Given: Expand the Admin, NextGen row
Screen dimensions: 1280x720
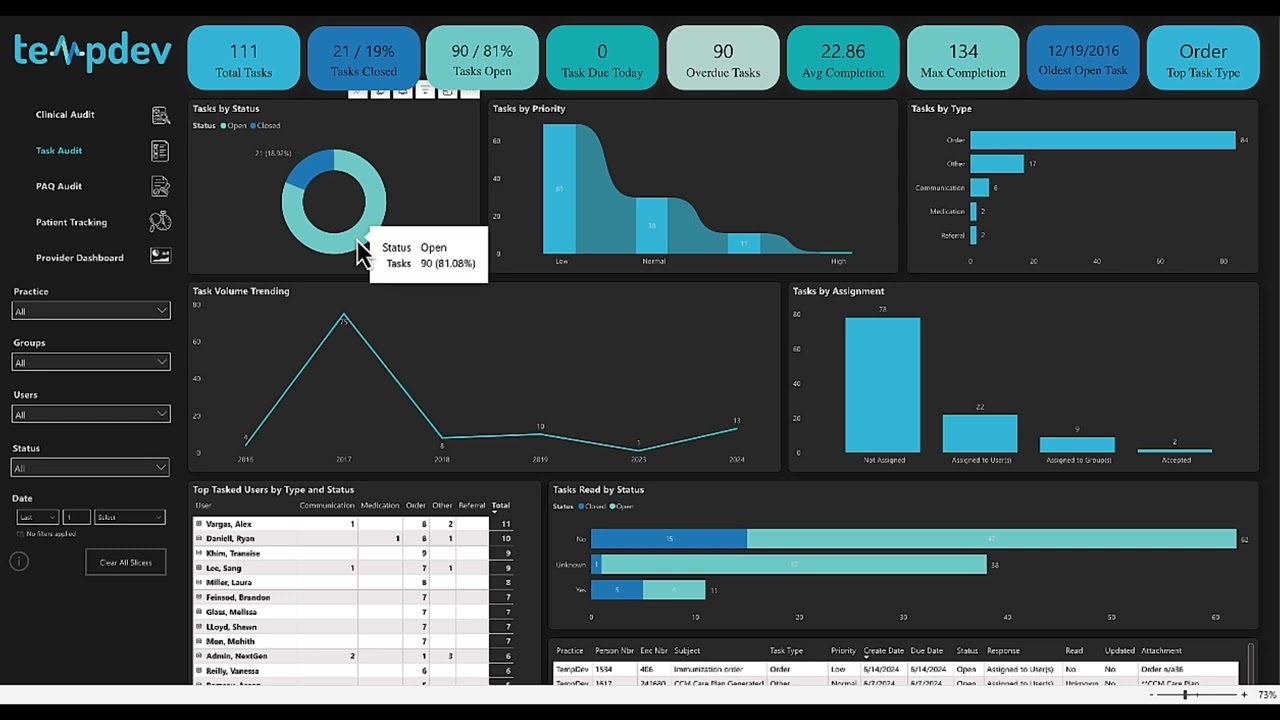Looking at the screenshot, I should 198,656.
